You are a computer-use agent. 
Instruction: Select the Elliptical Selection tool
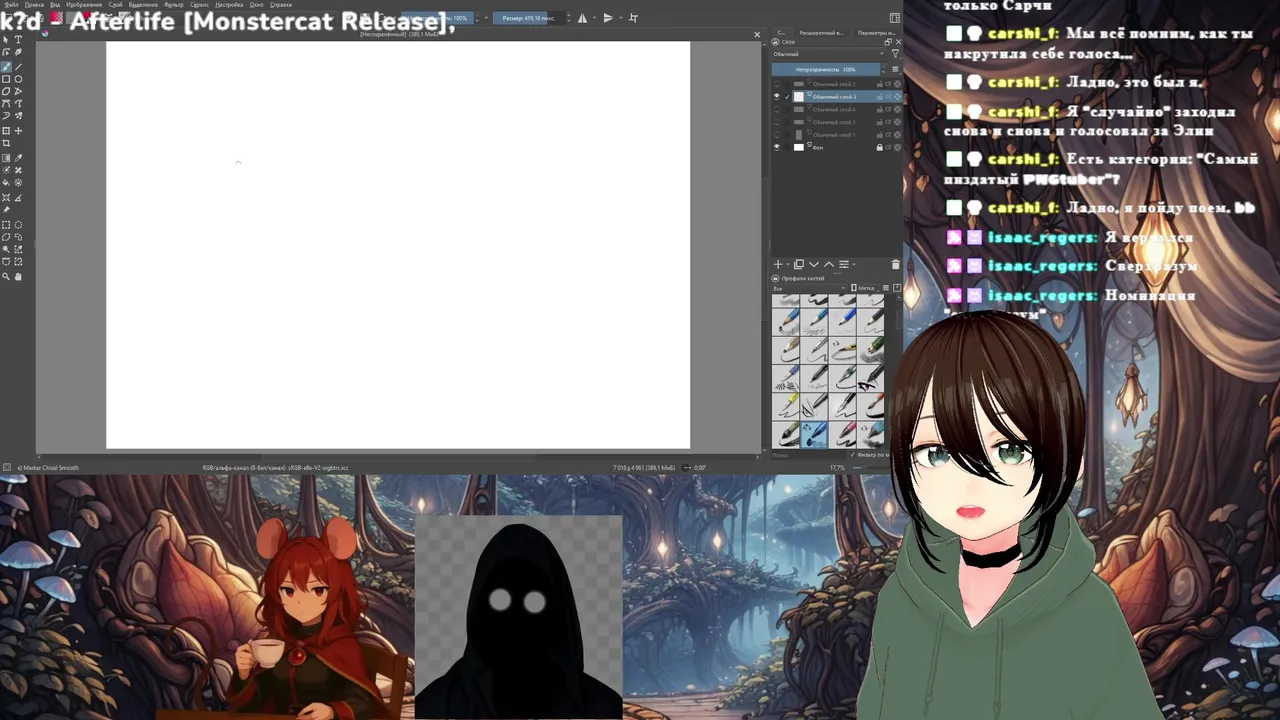point(18,225)
